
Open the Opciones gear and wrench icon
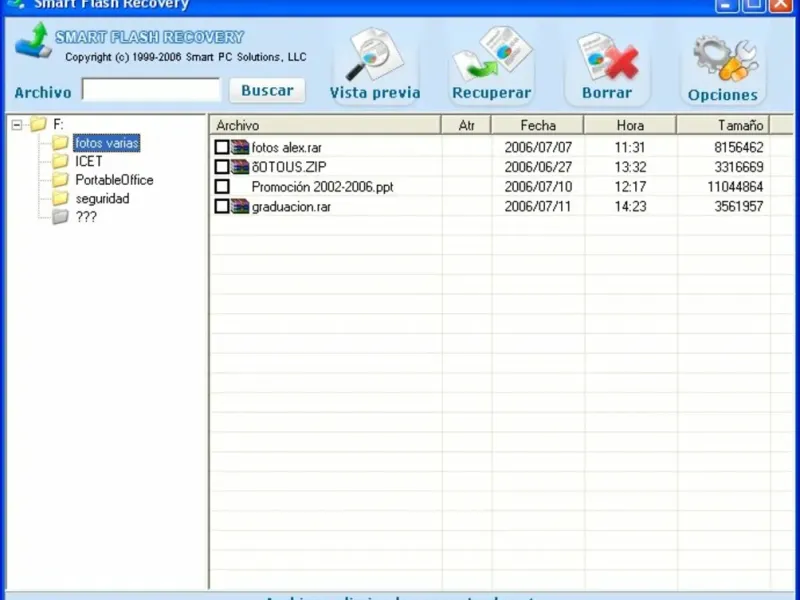point(724,58)
